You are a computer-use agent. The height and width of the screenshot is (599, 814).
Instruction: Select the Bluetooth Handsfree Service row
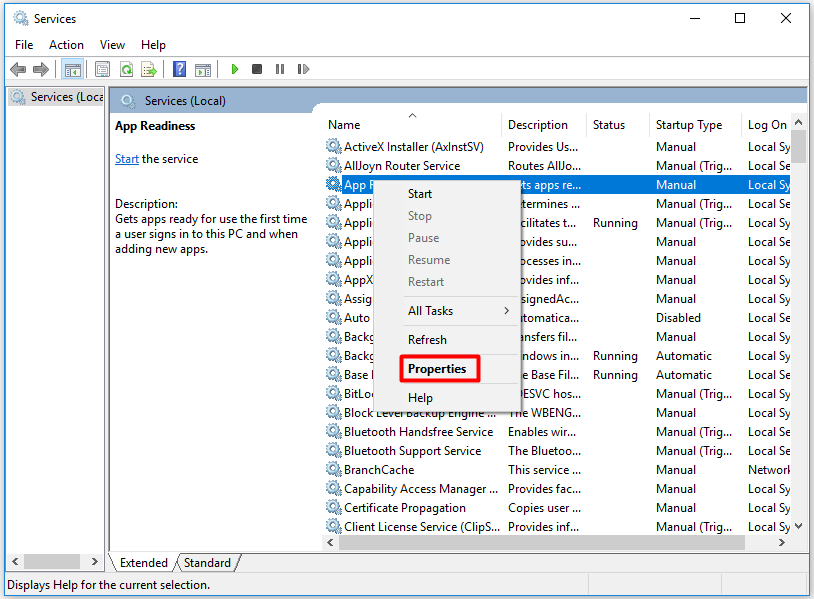click(558, 431)
